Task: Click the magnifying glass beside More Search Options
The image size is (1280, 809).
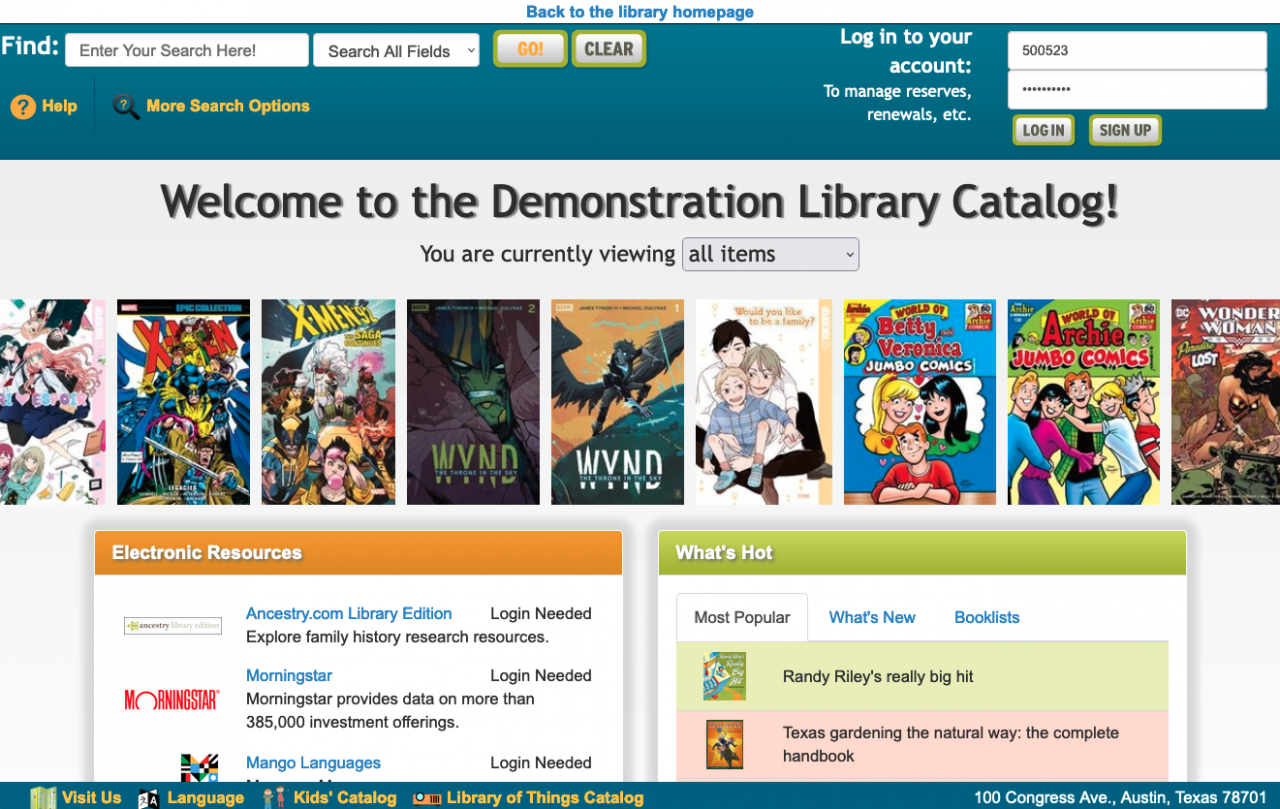Action: pos(124,106)
